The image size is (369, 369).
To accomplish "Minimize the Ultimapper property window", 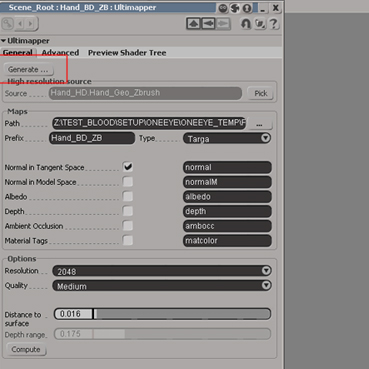I will click(x=263, y=8).
